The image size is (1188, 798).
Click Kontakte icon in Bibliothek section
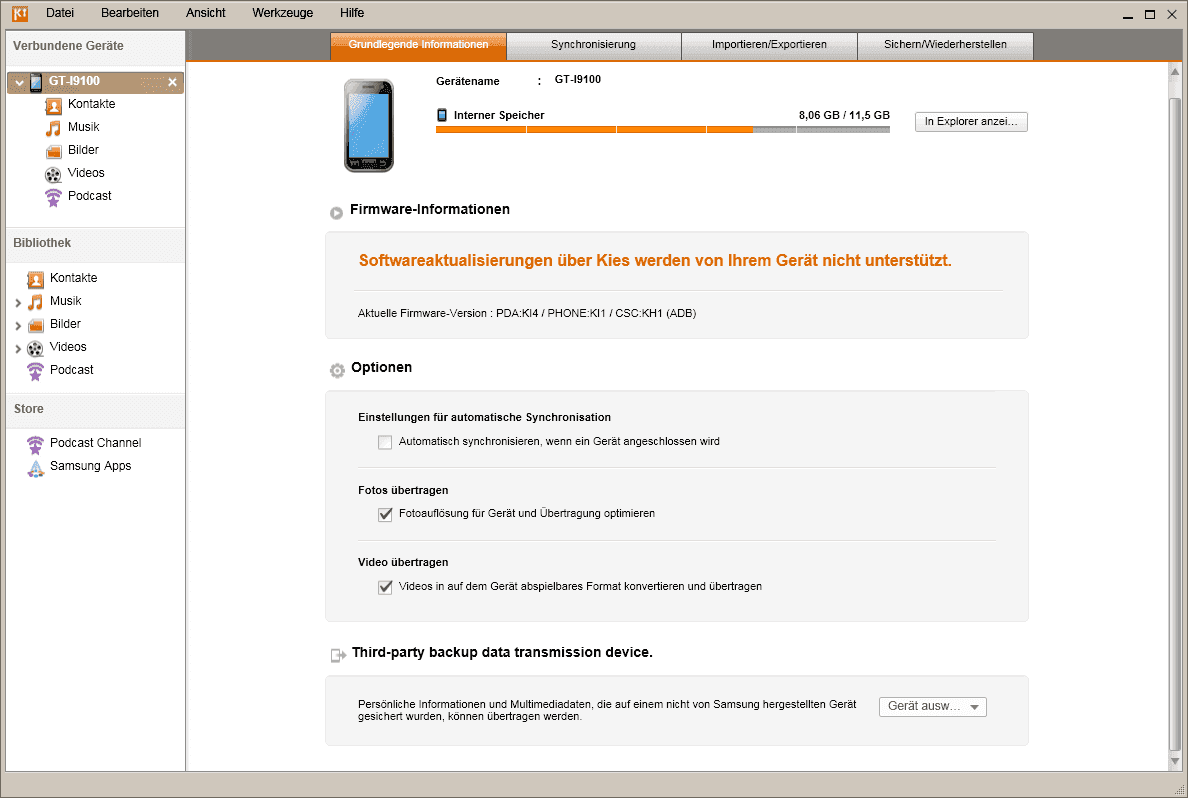click(36, 280)
